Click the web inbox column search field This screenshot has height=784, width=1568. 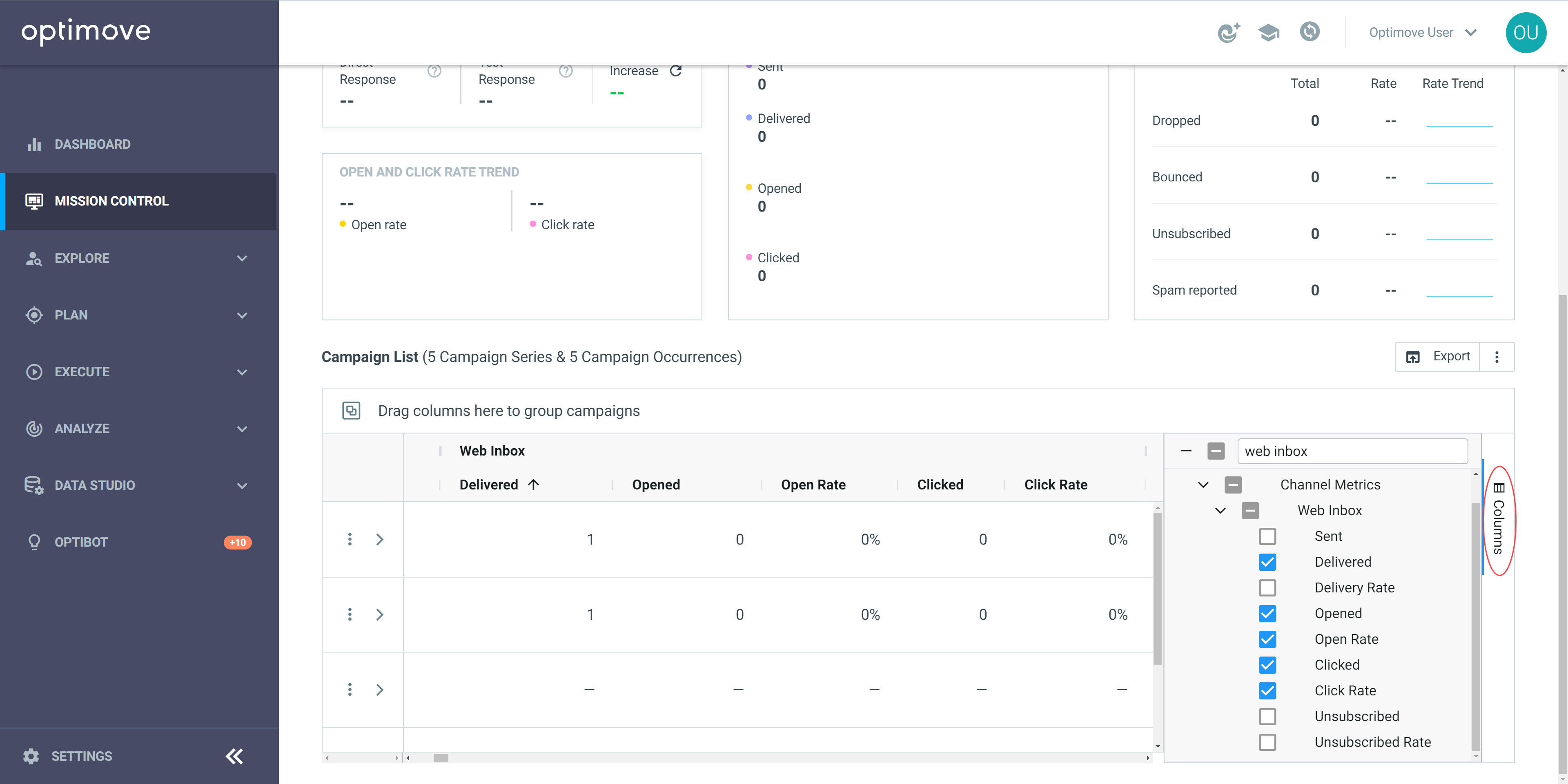(1352, 451)
